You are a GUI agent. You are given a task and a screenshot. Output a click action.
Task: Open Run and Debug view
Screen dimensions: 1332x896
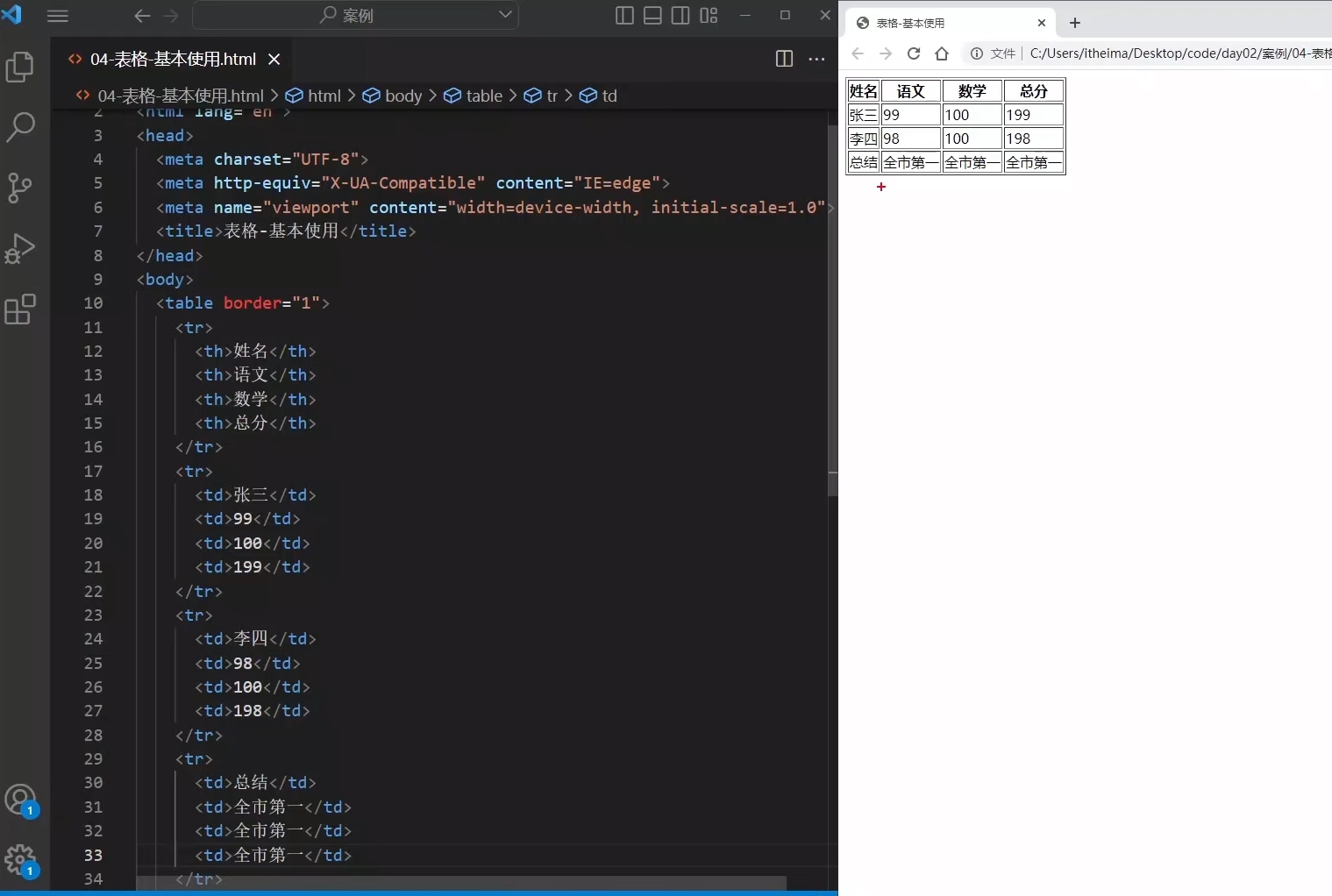[x=20, y=248]
